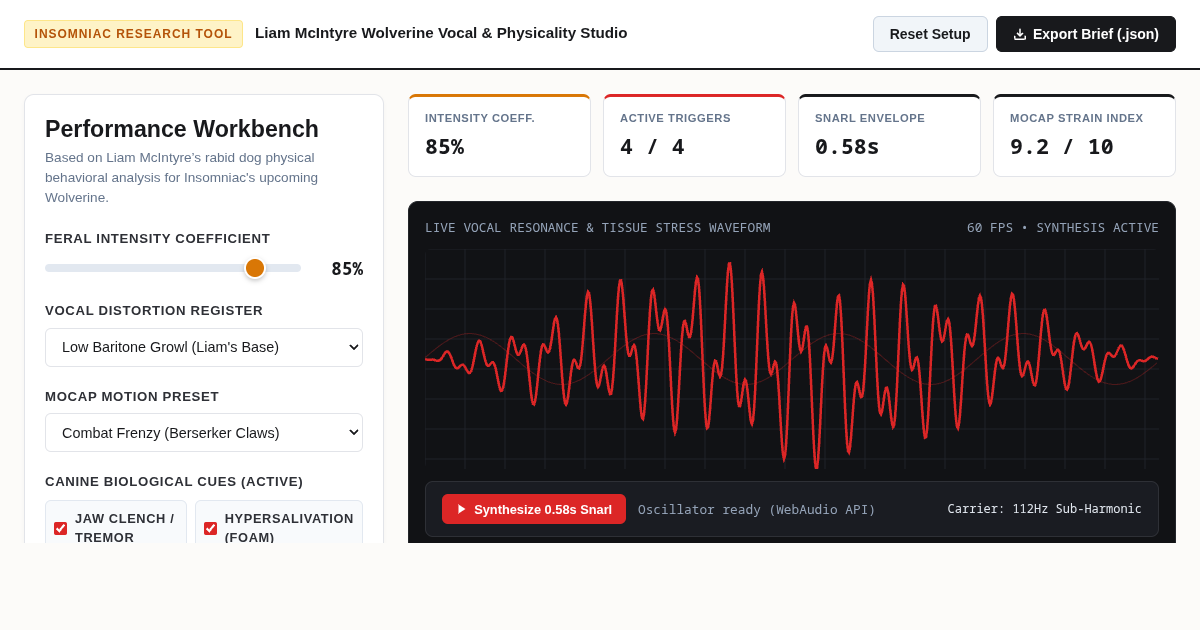The width and height of the screenshot is (1200, 630).
Task: Click the Performance Workbench heading
Action: pyautogui.click(x=182, y=129)
